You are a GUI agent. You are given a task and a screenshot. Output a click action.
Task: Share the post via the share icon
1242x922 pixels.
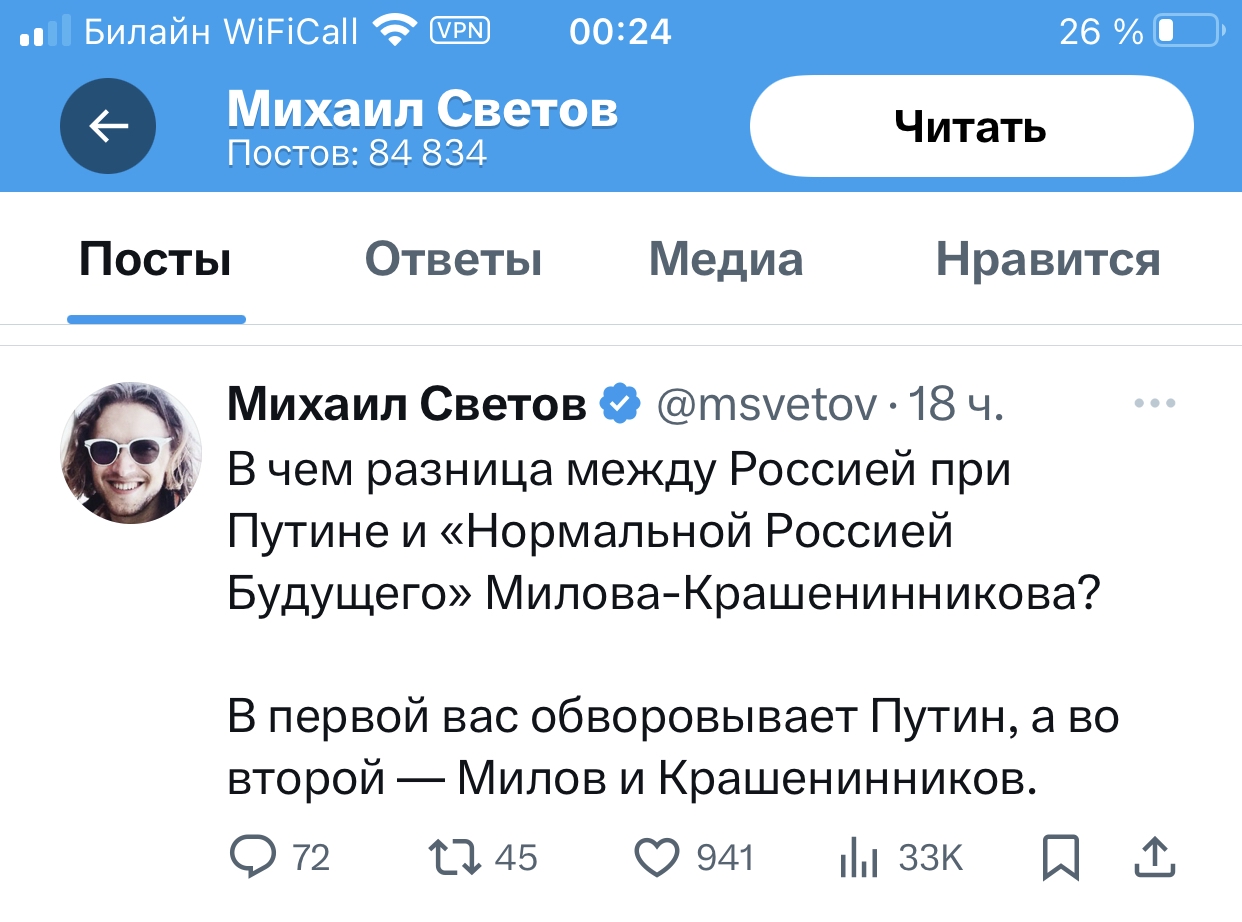[x=1153, y=857]
